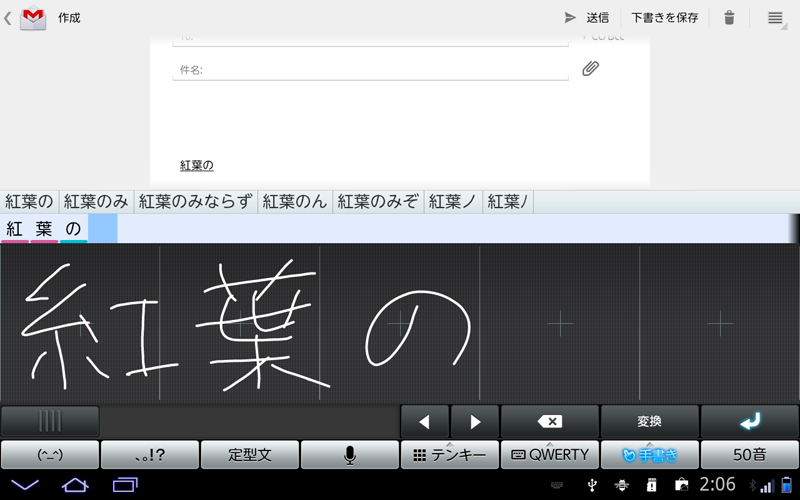This screenshot has width=800, height=500.
Task: Tap the paperclip attach file icon
Action: tap(590, 69)
